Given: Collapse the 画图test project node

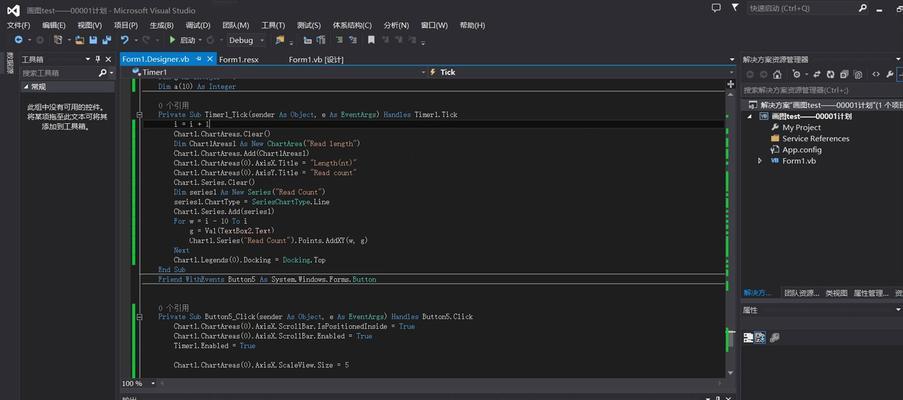Looking at the screenshot, I should click(750, 116).
